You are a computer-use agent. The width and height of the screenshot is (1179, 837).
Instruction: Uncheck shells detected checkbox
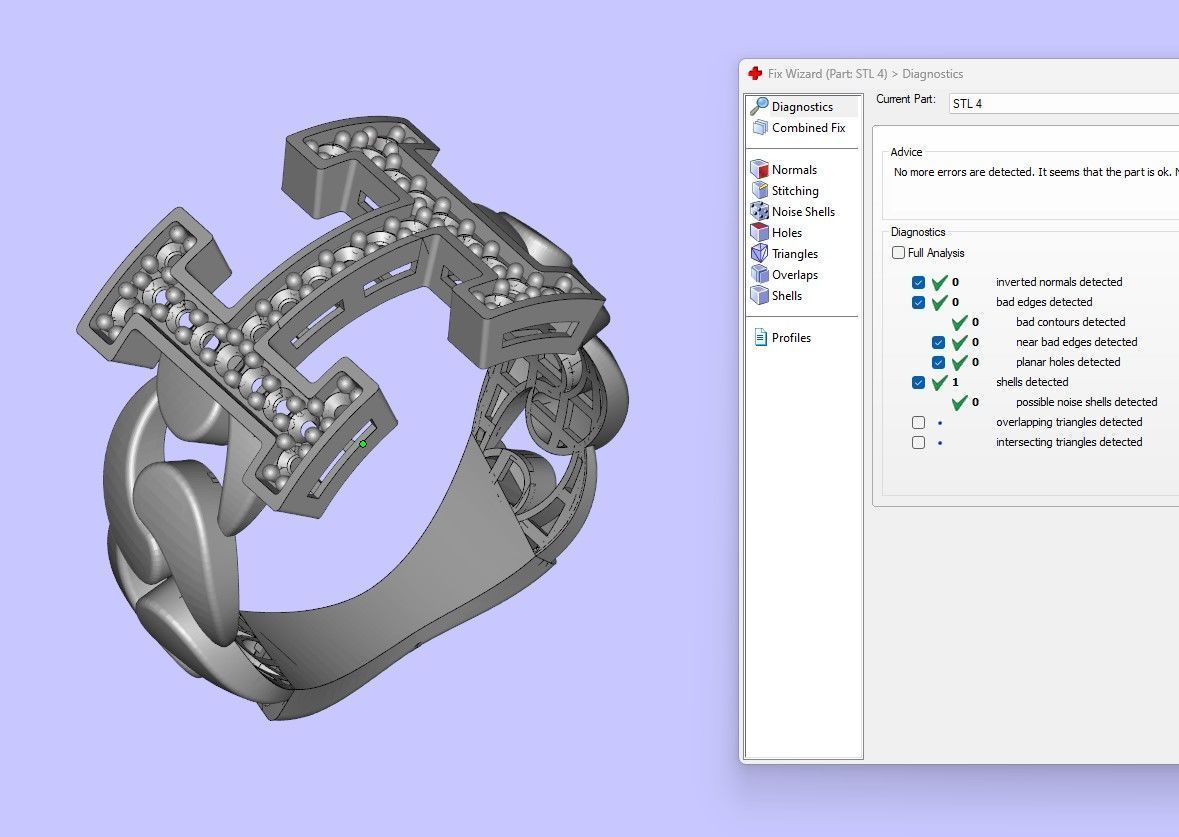tap(918, 382)
